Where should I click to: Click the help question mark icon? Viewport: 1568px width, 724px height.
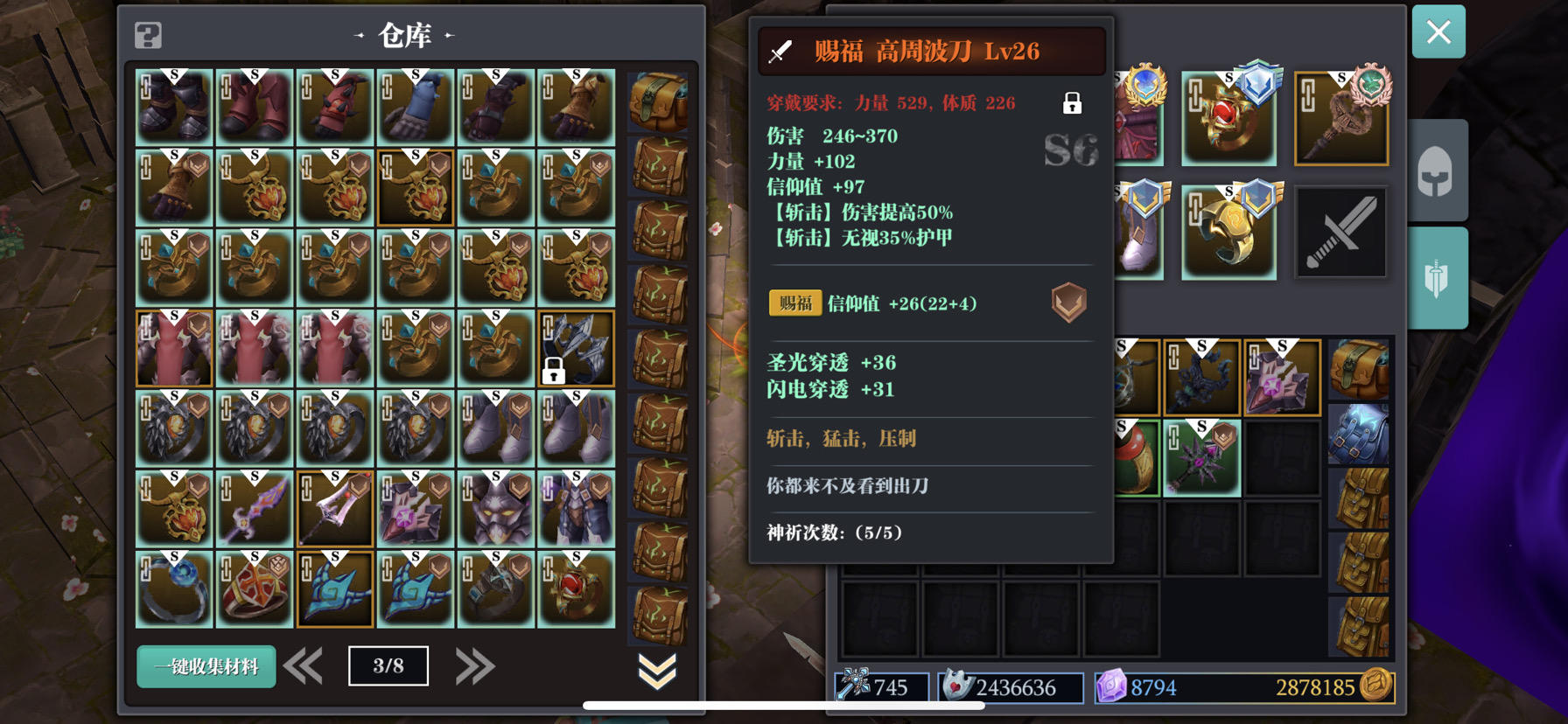coord(148,36)
